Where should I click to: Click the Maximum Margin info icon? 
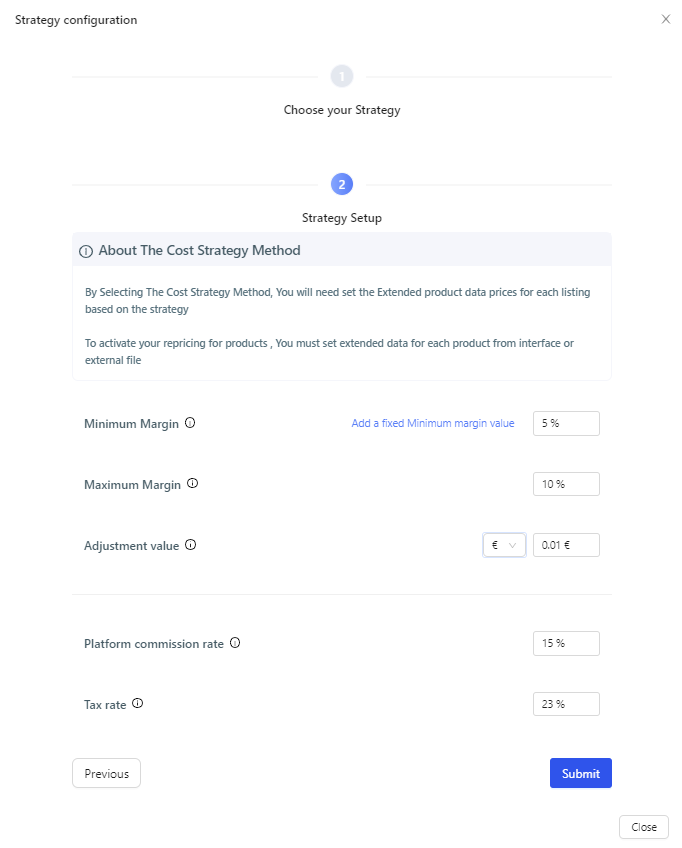click(193, 483)
